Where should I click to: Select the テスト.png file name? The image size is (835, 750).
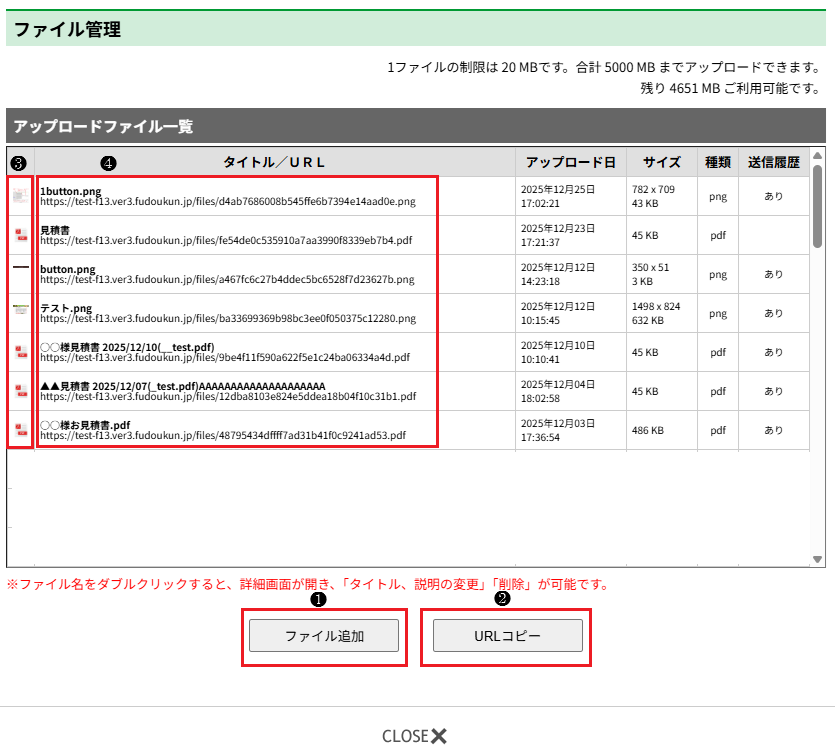[66, 307]
